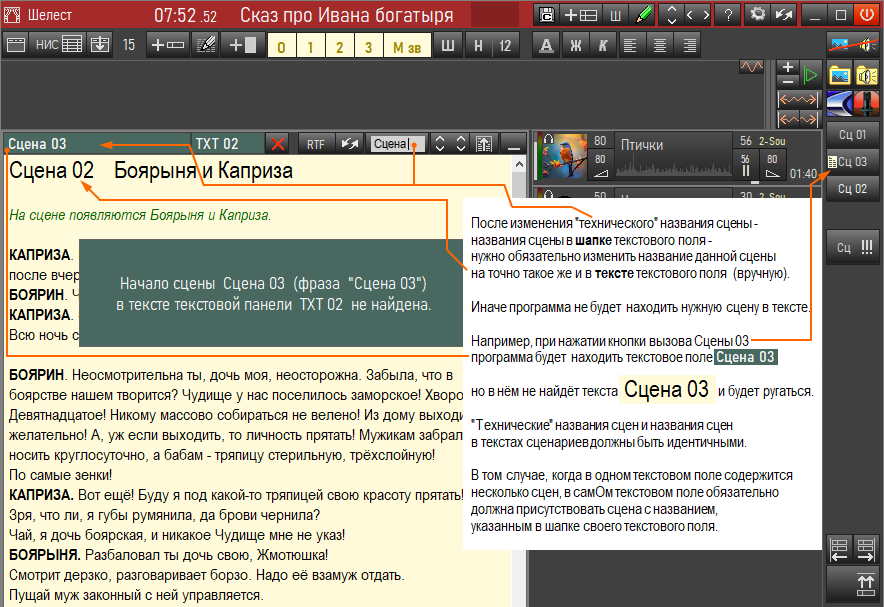Click the Сцена input field
The image size is (884, 607).
pyautogui.click(x=396, y=144)
